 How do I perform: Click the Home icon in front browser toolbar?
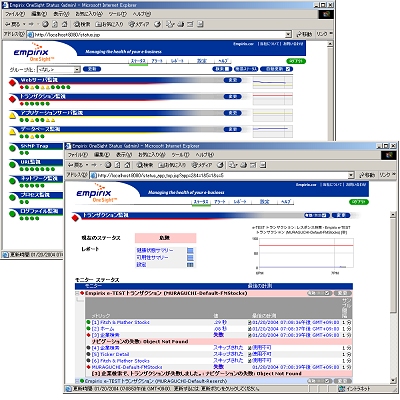click(x=127, y=165)
